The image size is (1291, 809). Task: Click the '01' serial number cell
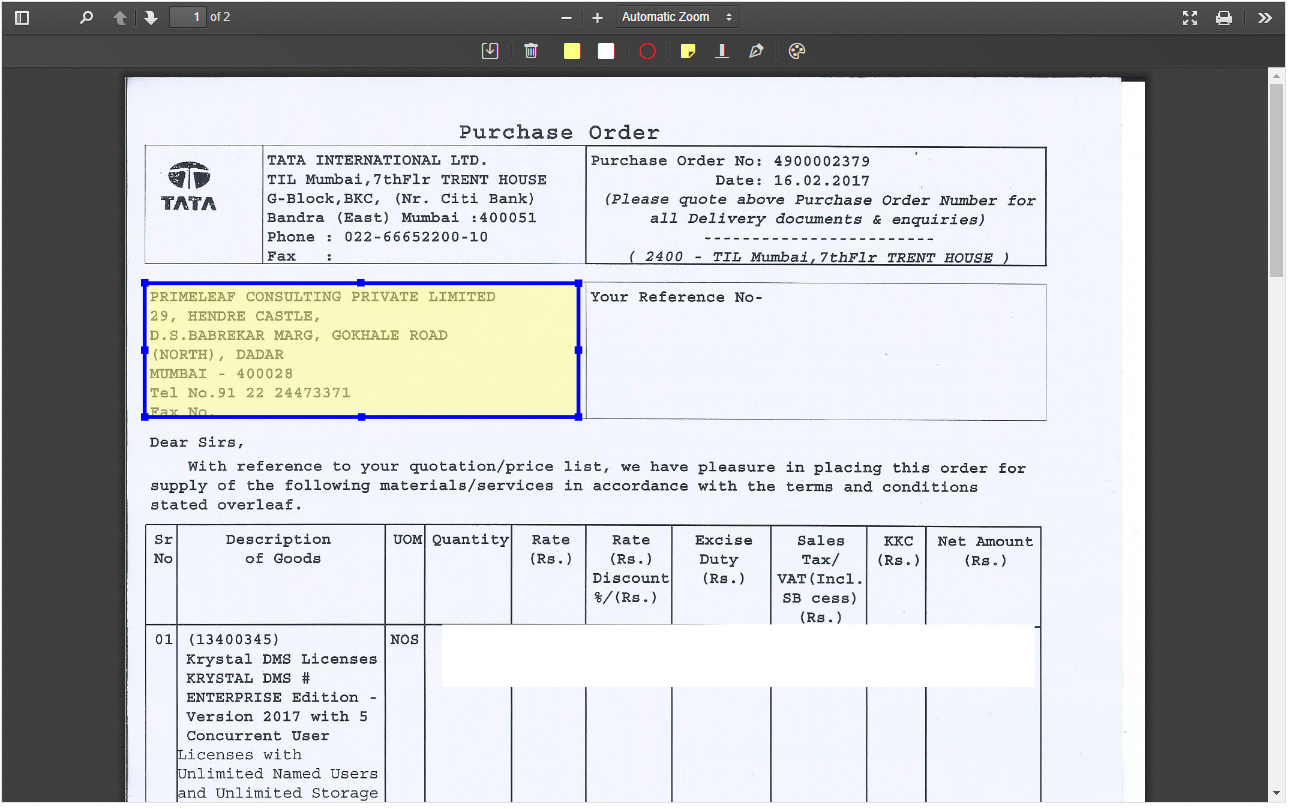[163, 639]
